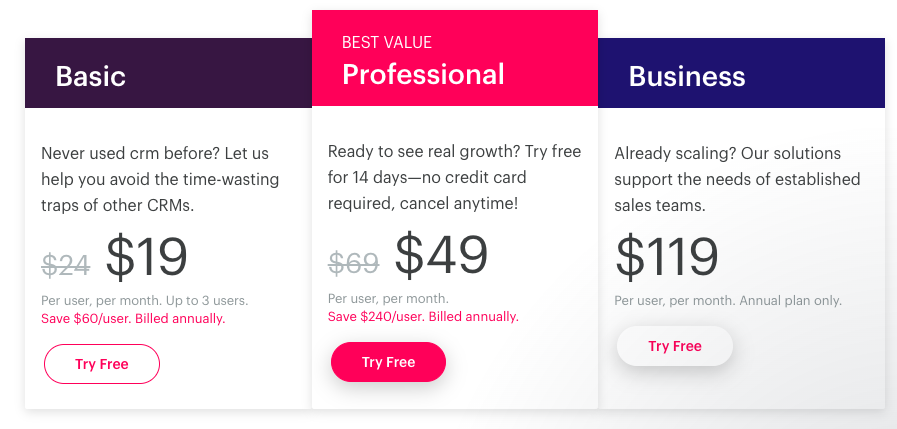Screen dimensions: 897x429
Task: Click 'Save $60/user. Billed annually.' text
Action: pos(133,319)
